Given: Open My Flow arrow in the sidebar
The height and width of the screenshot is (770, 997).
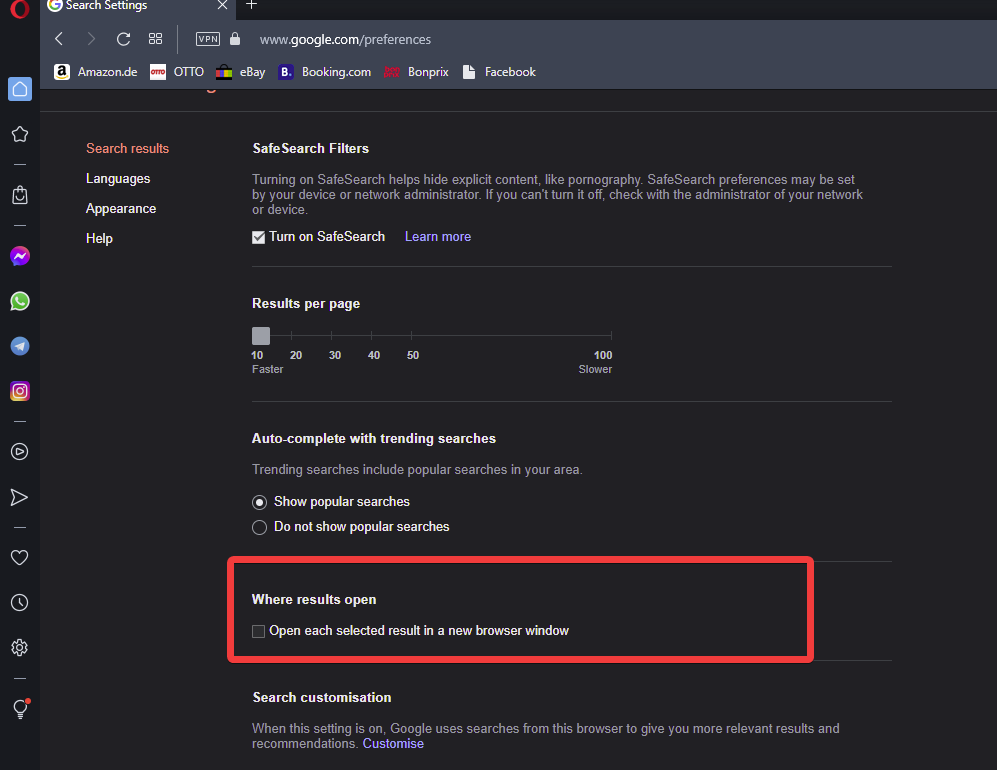Looking at the screenshot, I should pyautogui.click(x=20, y=497).
